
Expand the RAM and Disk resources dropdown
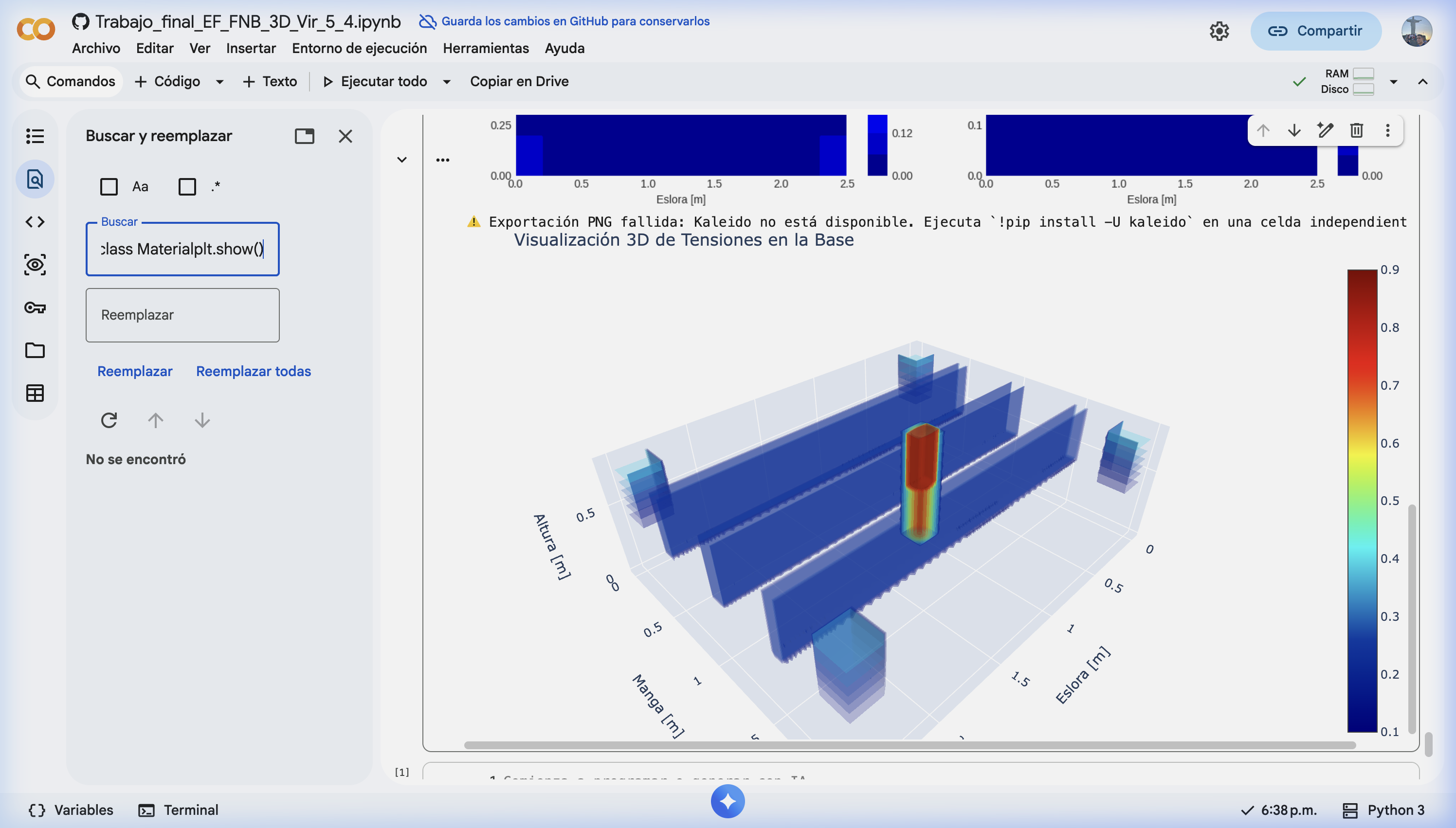1392,81
